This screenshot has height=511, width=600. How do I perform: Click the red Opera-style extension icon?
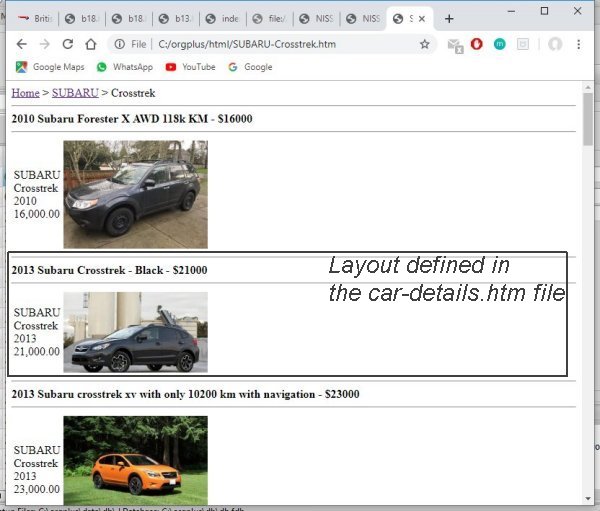click(476, 44)
